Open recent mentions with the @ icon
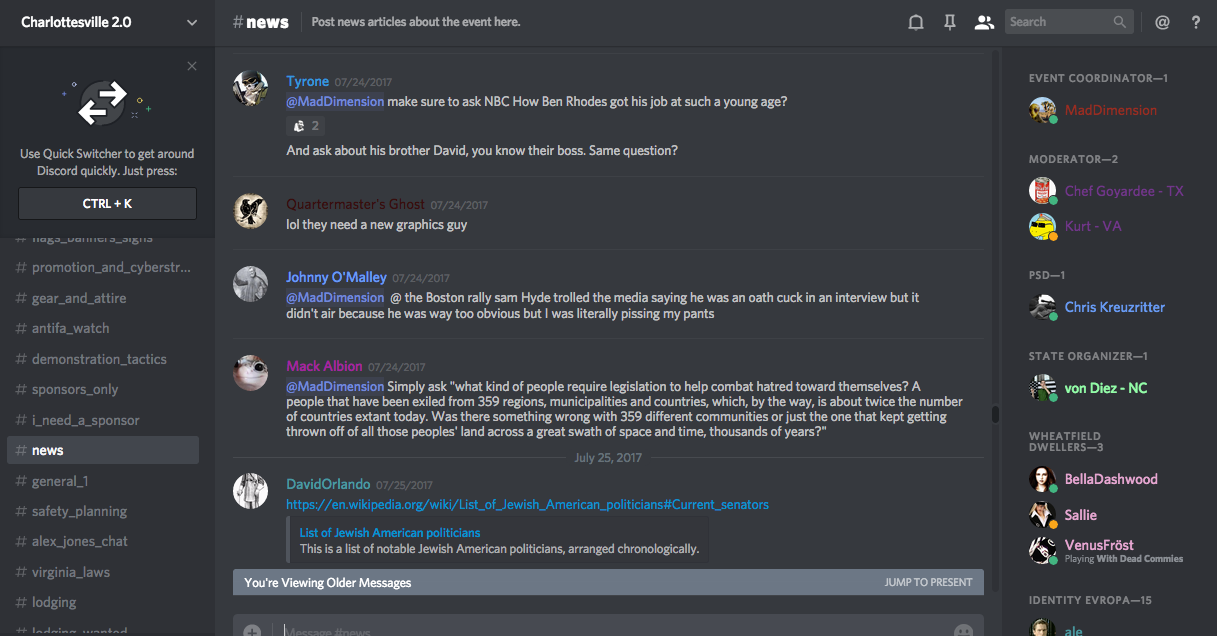The width and height of the screenshot is (1217, 636). [1162, 22]
